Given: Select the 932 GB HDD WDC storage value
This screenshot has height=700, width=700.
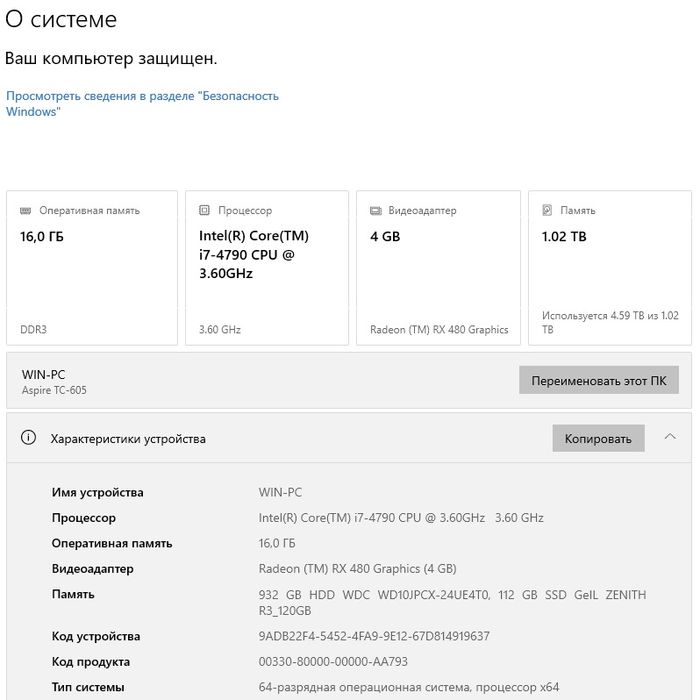Looking at the screenshot, I should (x=452, y=602).
